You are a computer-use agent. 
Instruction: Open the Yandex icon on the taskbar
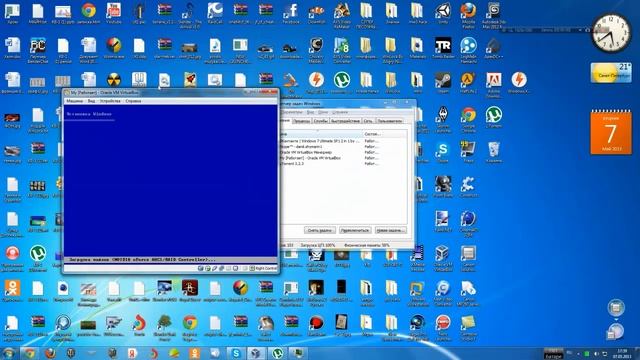(x=132, y=353)
